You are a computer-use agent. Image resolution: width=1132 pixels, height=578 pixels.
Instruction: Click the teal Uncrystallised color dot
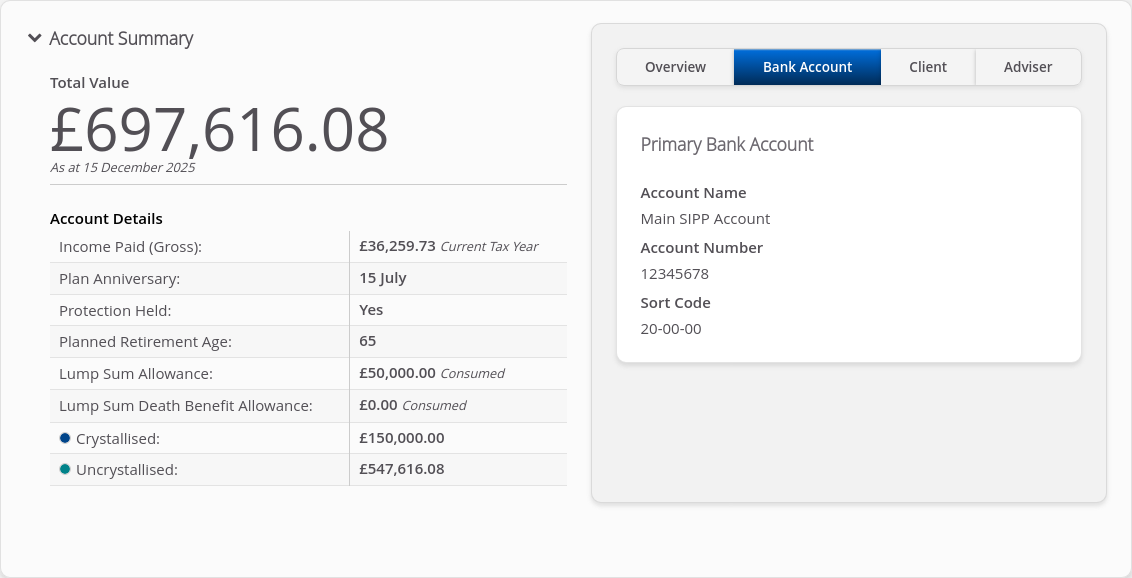(x=65, y=469)
